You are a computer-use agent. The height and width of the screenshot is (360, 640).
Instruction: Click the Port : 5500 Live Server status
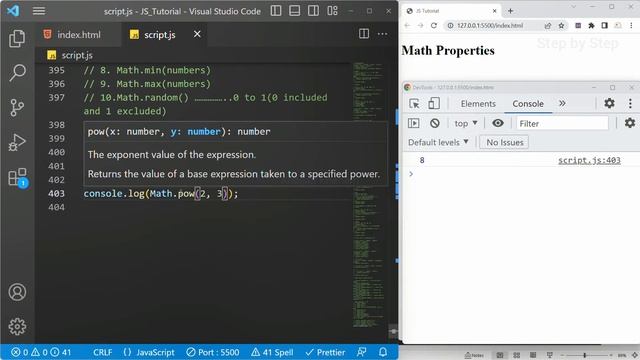click(x=213, y=352)
